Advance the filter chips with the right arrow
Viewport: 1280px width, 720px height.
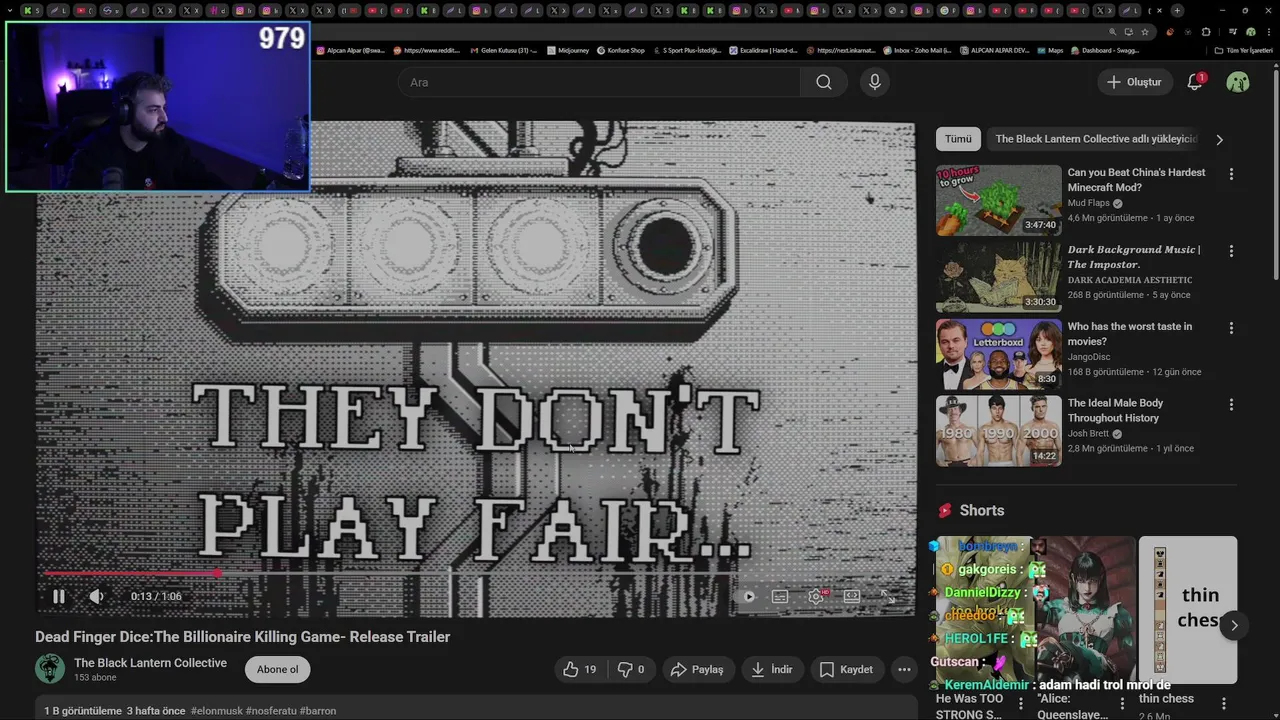point(1219,140)
